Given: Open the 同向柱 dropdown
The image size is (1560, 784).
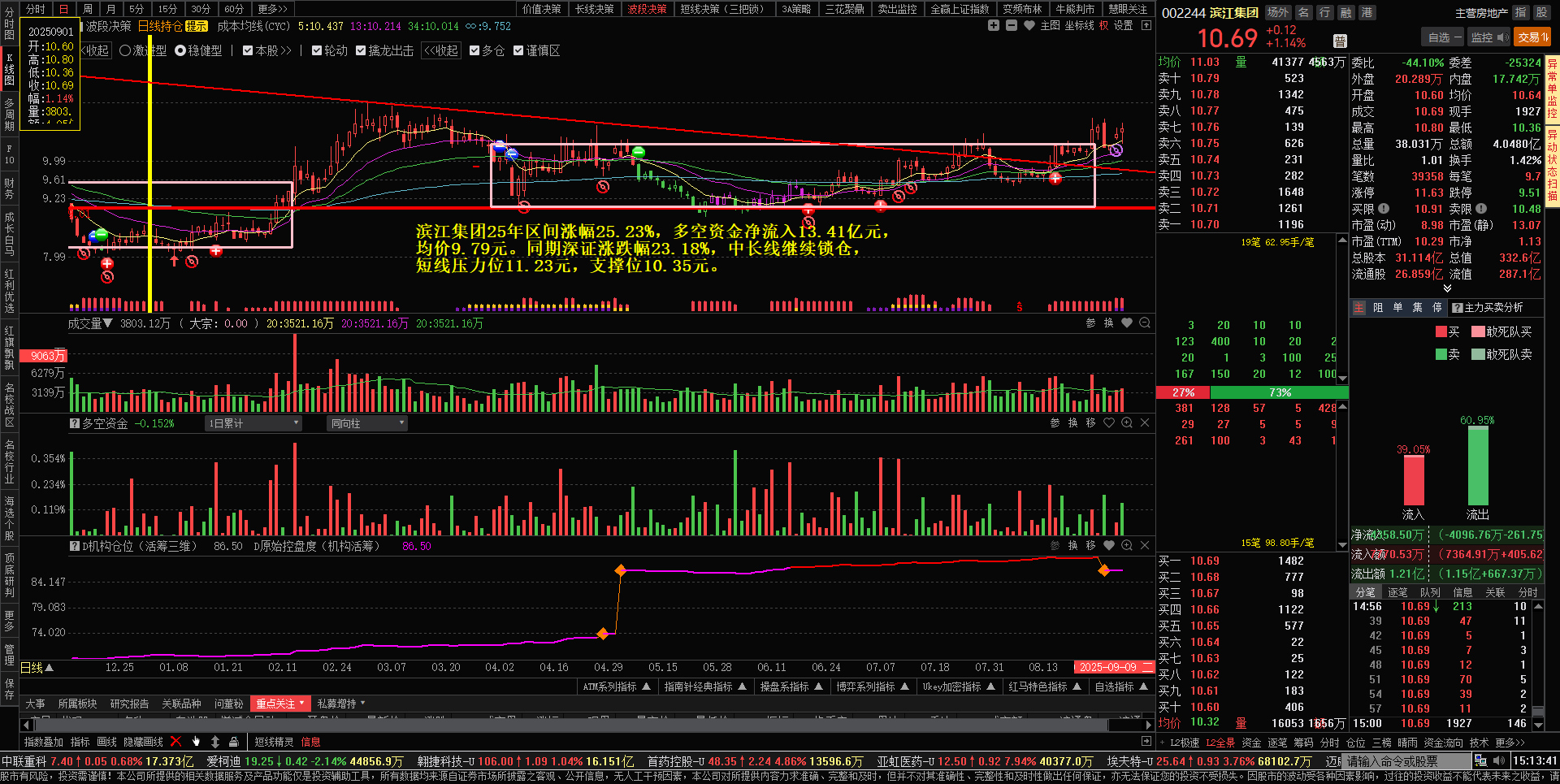Looking at the screenshot, I should pyautogui.click(x=366, y=423).
